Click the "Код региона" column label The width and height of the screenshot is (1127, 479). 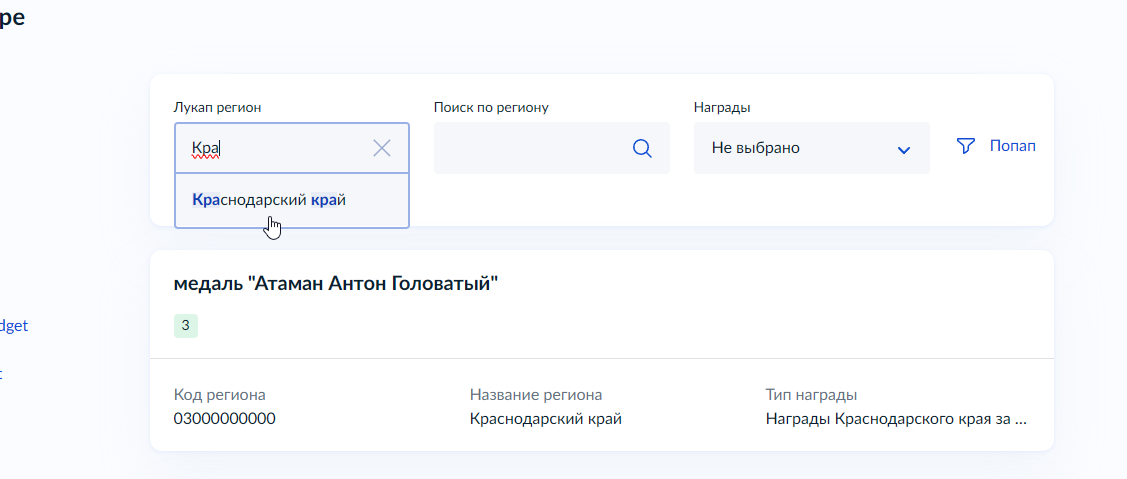point(220,395)
